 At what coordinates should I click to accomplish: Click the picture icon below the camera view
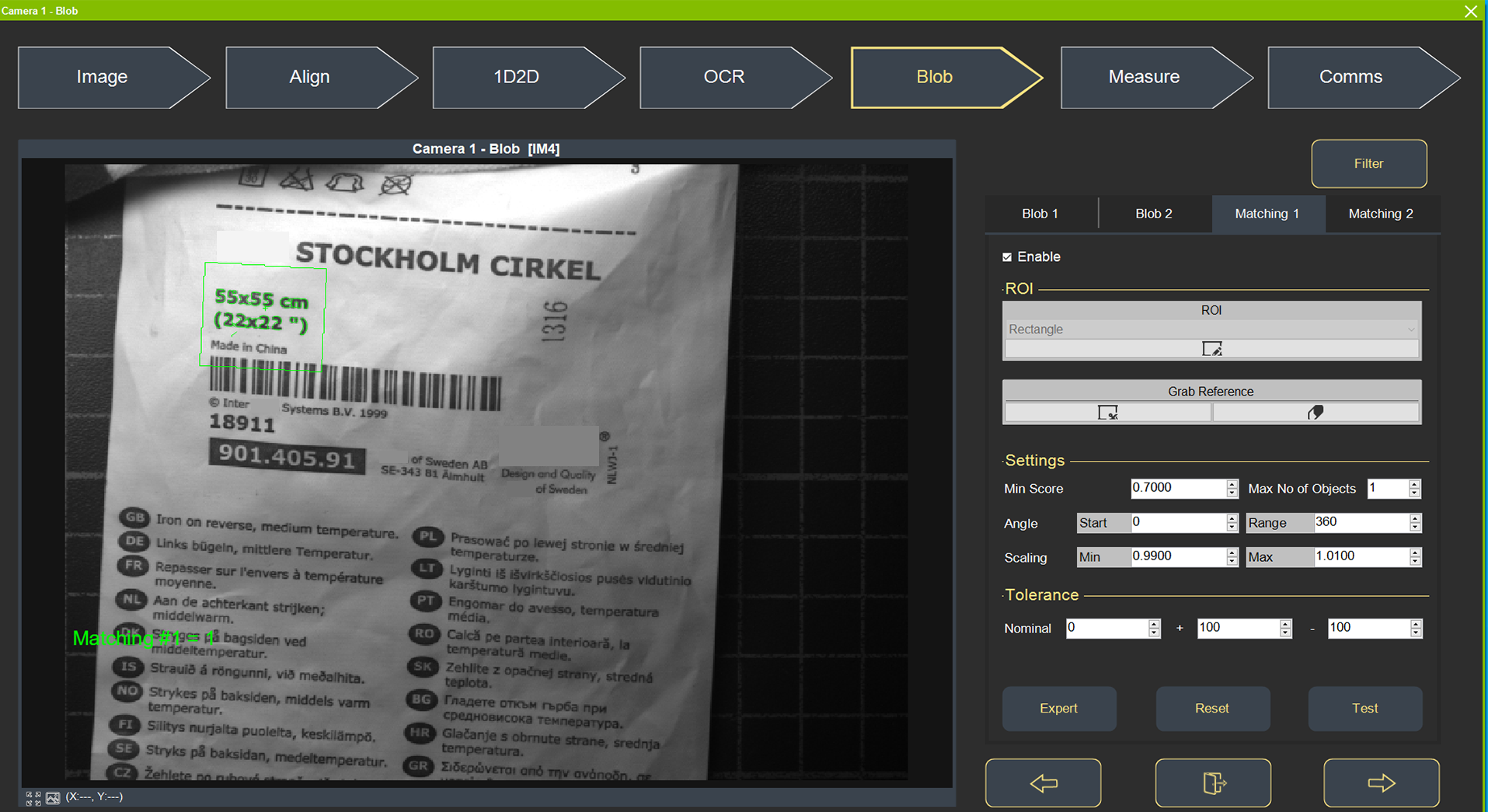point(53,798)
